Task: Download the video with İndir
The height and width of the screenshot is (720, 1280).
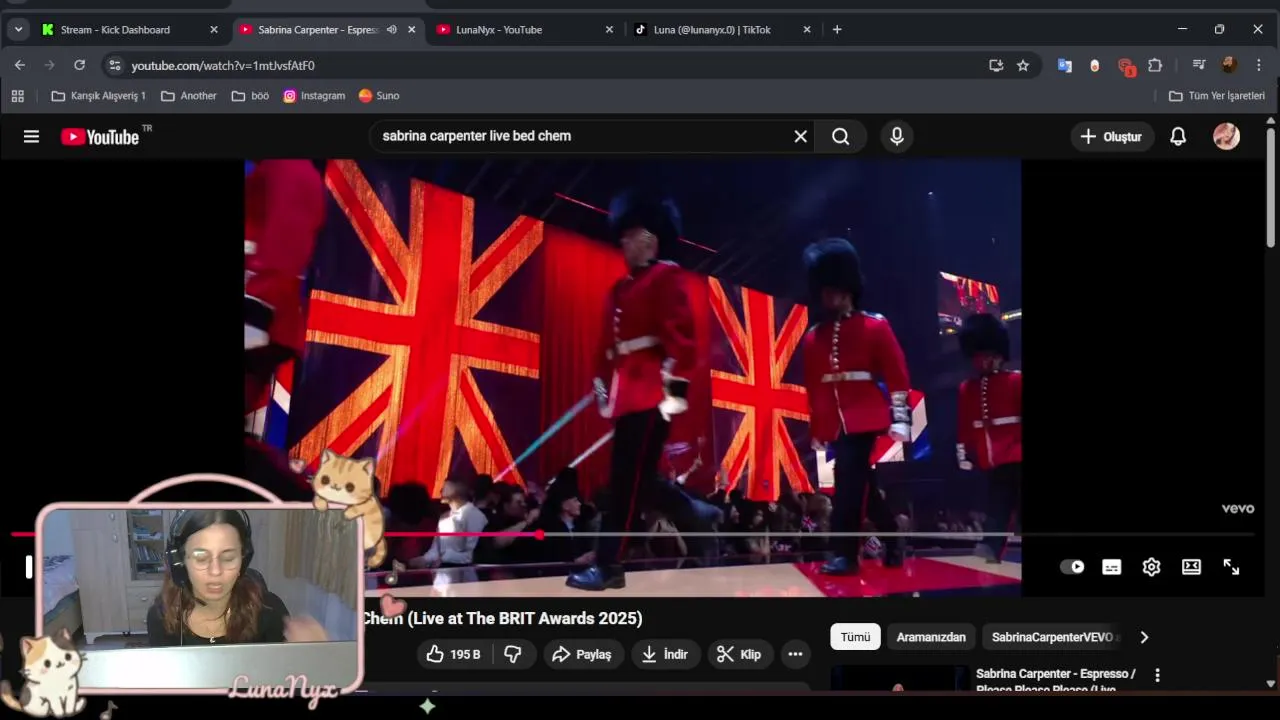Action: 665,654
